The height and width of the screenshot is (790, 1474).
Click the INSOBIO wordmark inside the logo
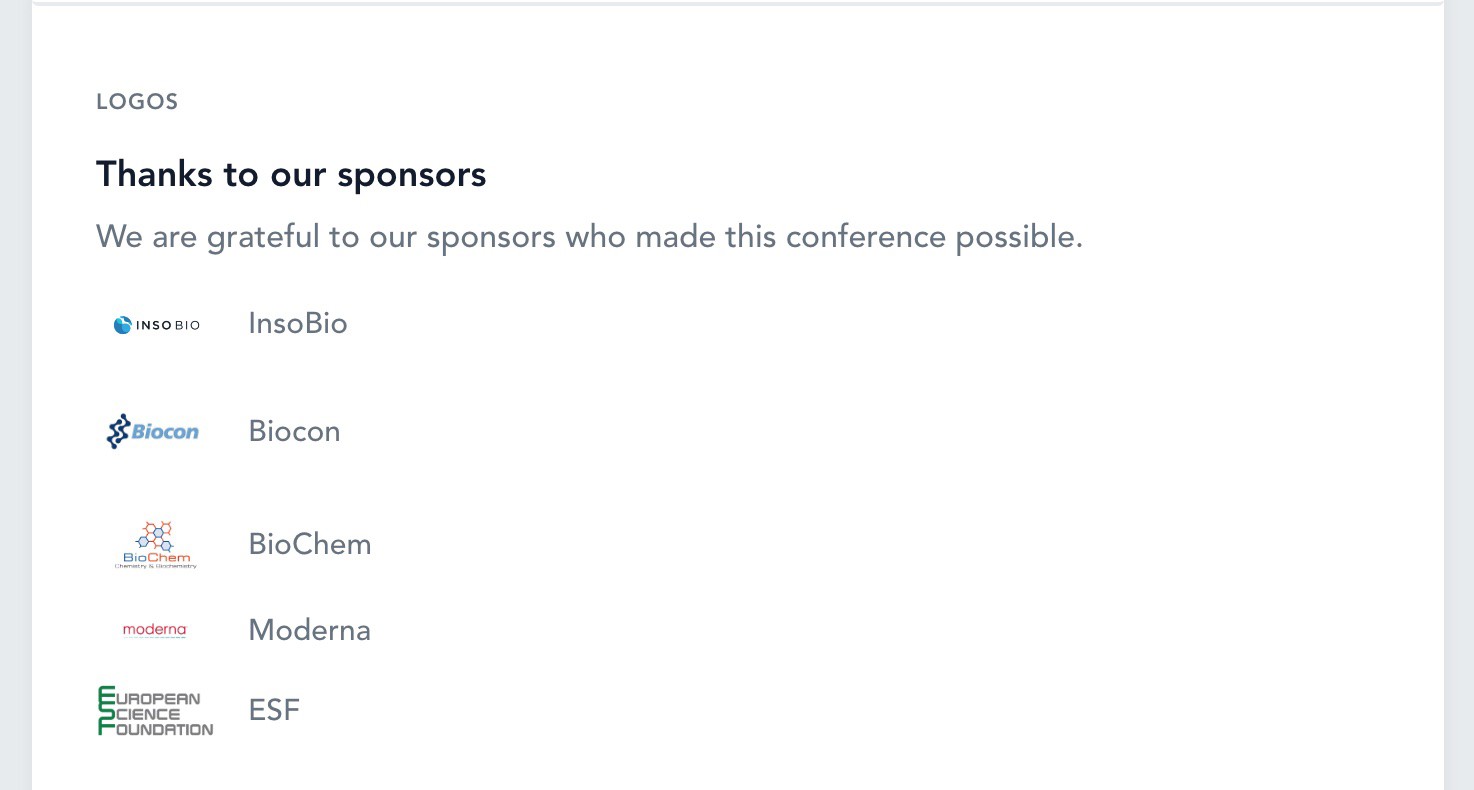pos(168,325)
